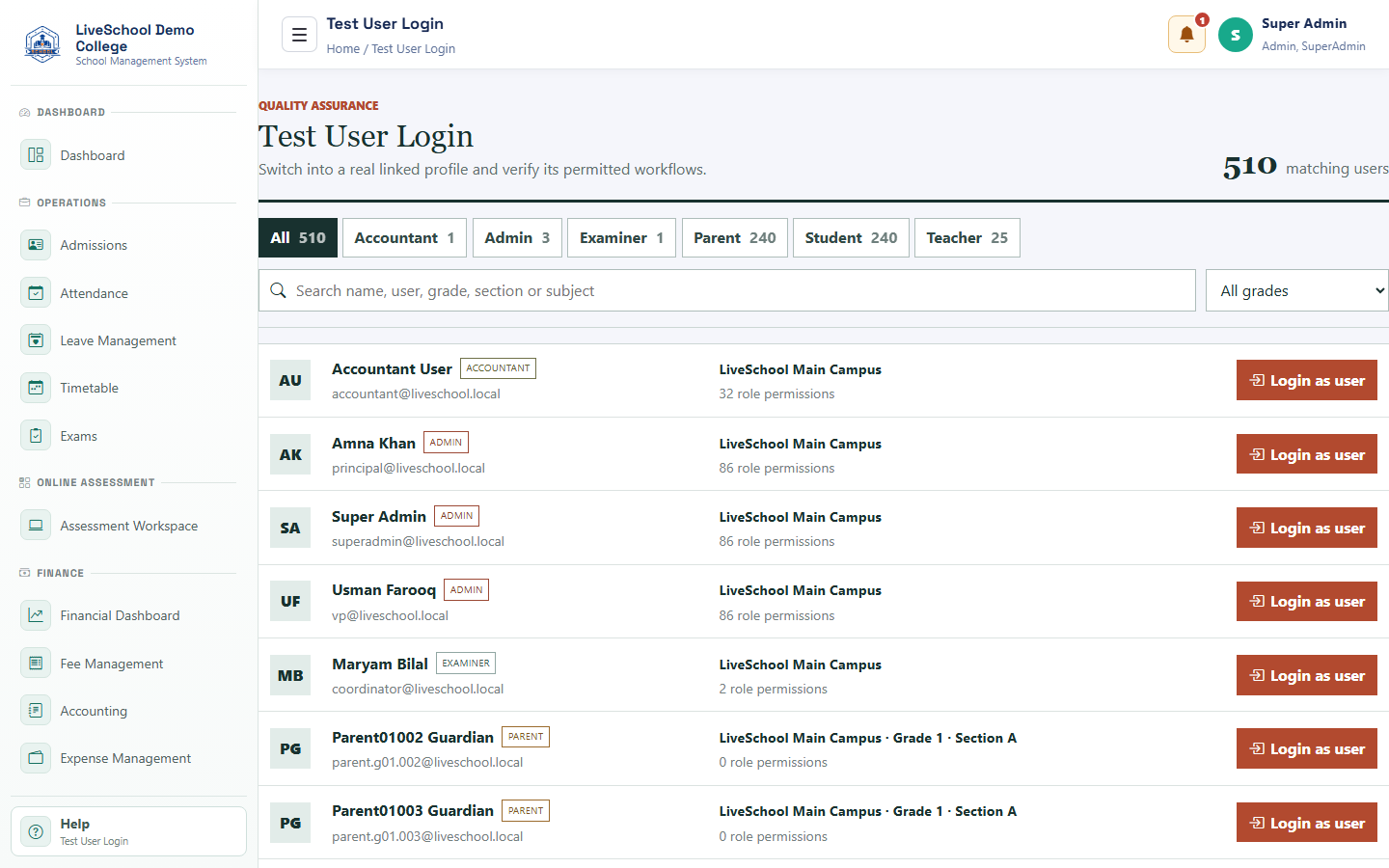Click AK avatar of Amna Khan
This screenshot has height=868, width=1389.
(290, 454)
